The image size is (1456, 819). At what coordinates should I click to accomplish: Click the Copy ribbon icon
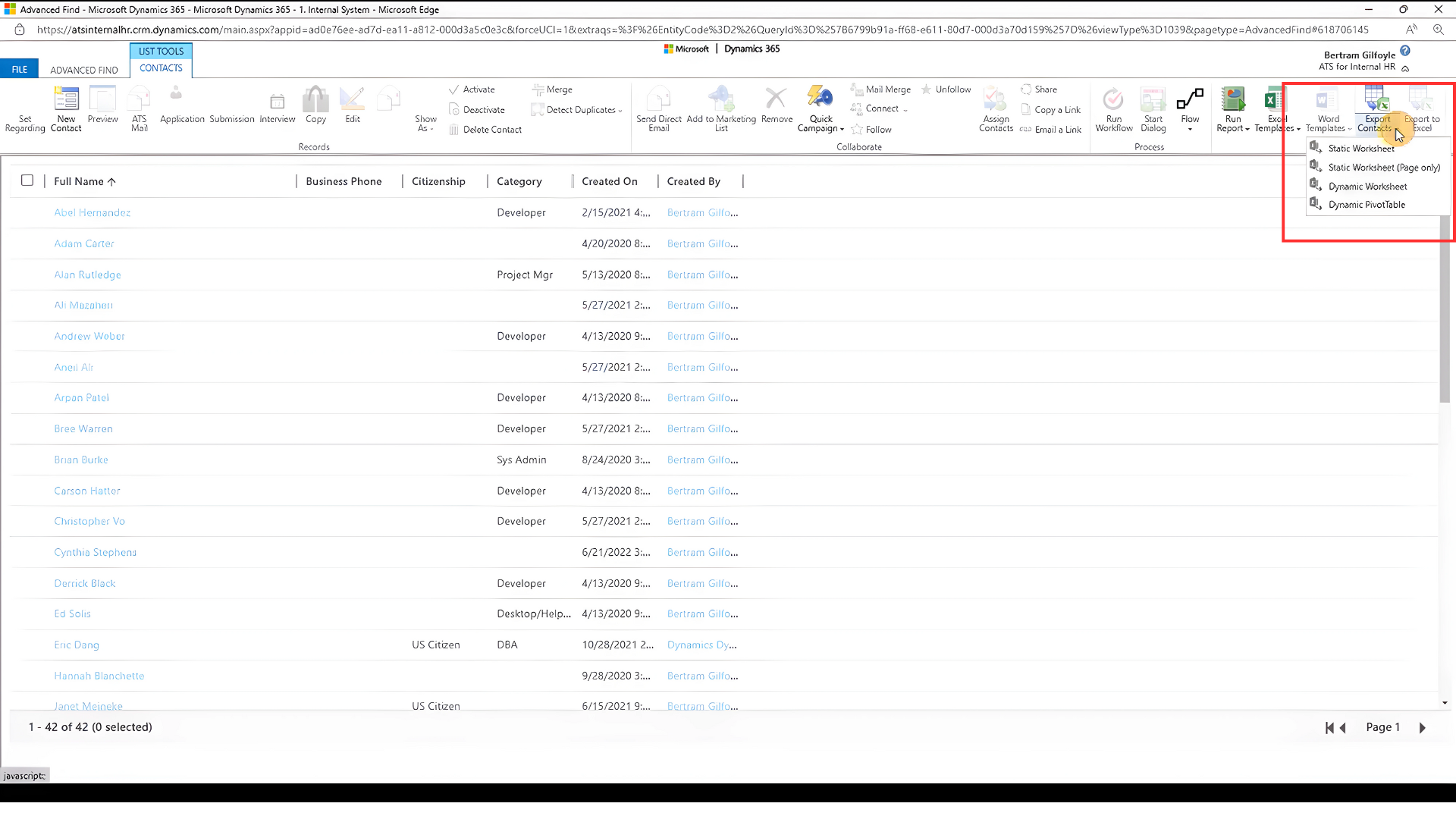click(x=315, y=106)
